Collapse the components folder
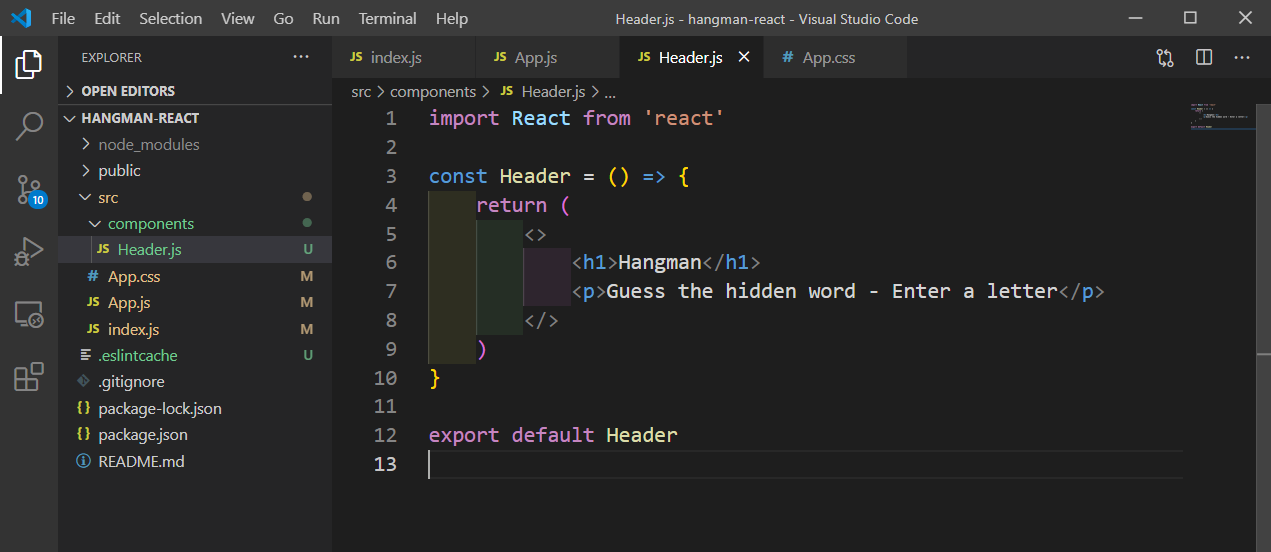The width and height of the screenshot is (1271, 552). click(x=195, y=223)
